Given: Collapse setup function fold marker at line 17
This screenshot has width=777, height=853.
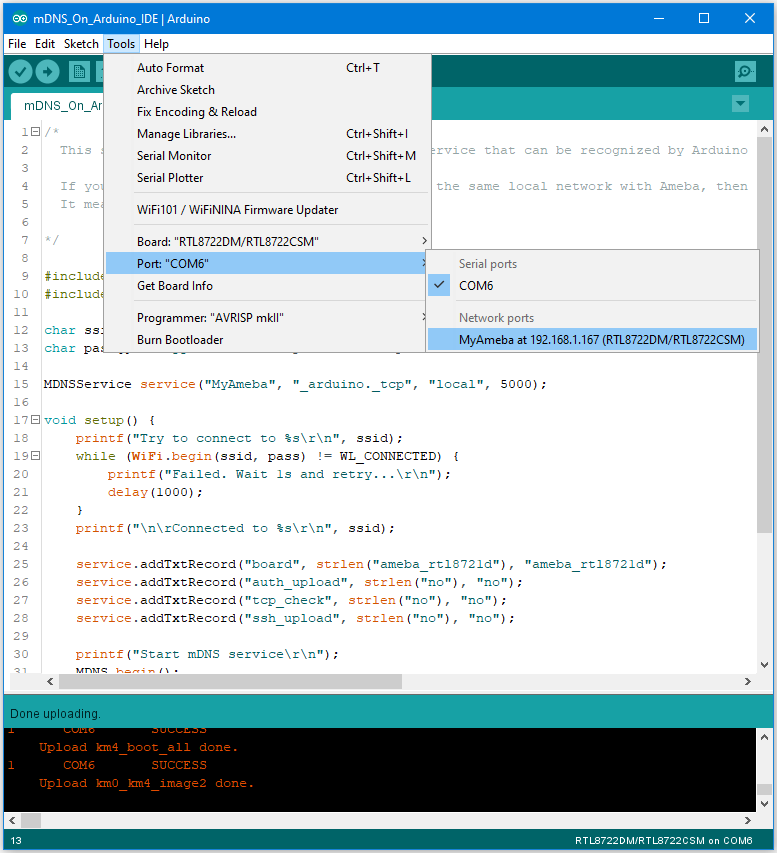Looking at the screenshot, I should click(36, 419).
